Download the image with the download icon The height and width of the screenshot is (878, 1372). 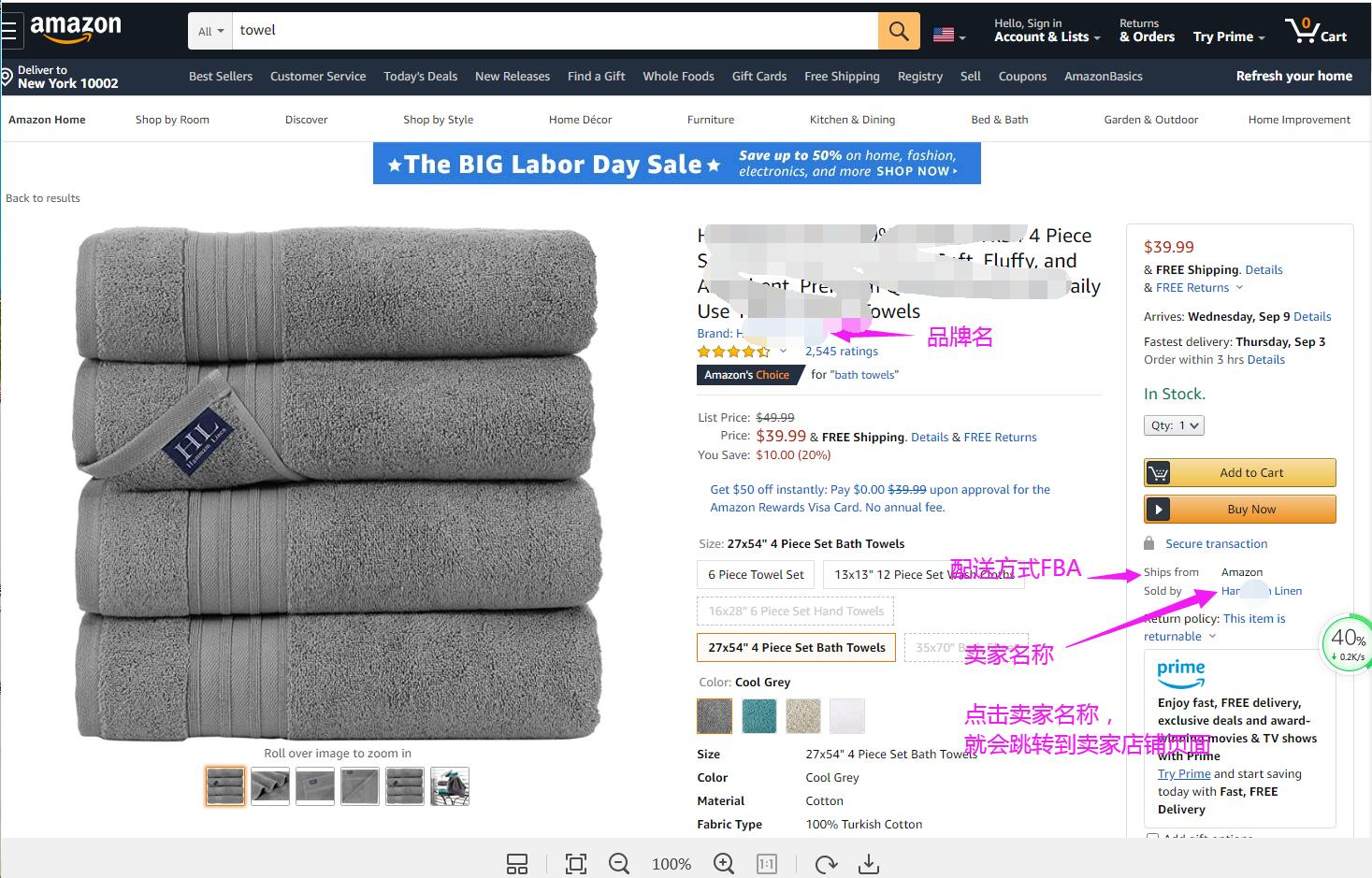click(869, 864)
